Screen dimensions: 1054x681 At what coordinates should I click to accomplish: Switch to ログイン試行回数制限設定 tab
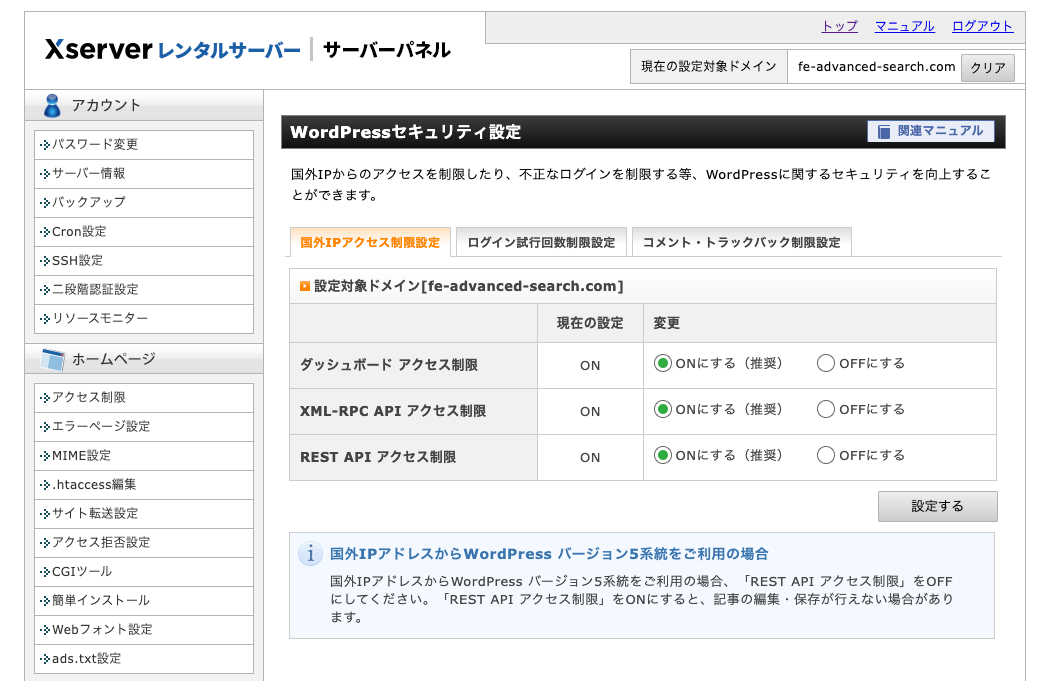(x=541, y=242)
